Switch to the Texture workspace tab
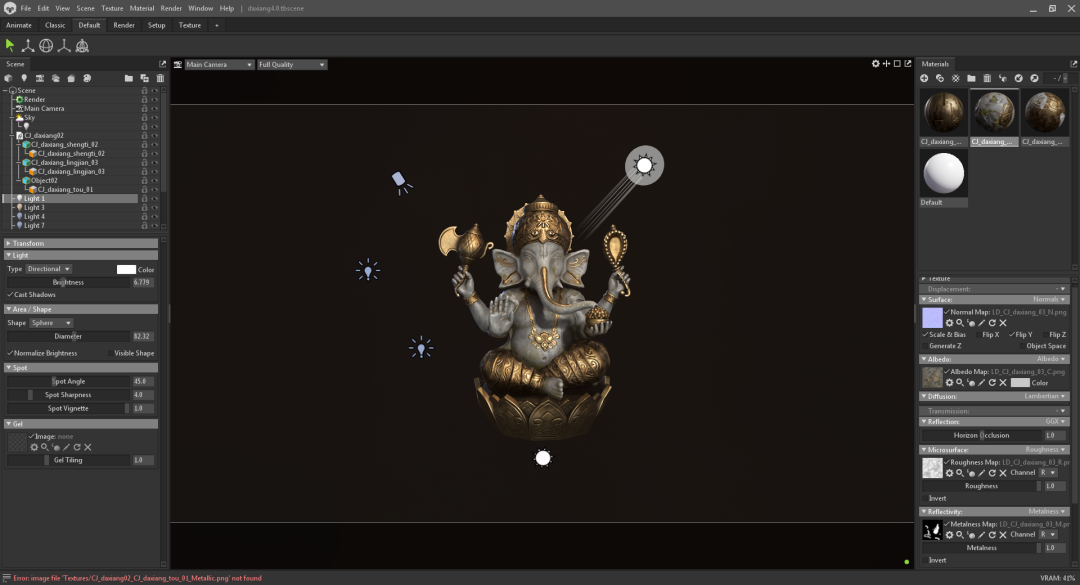 tap(190, 25)
